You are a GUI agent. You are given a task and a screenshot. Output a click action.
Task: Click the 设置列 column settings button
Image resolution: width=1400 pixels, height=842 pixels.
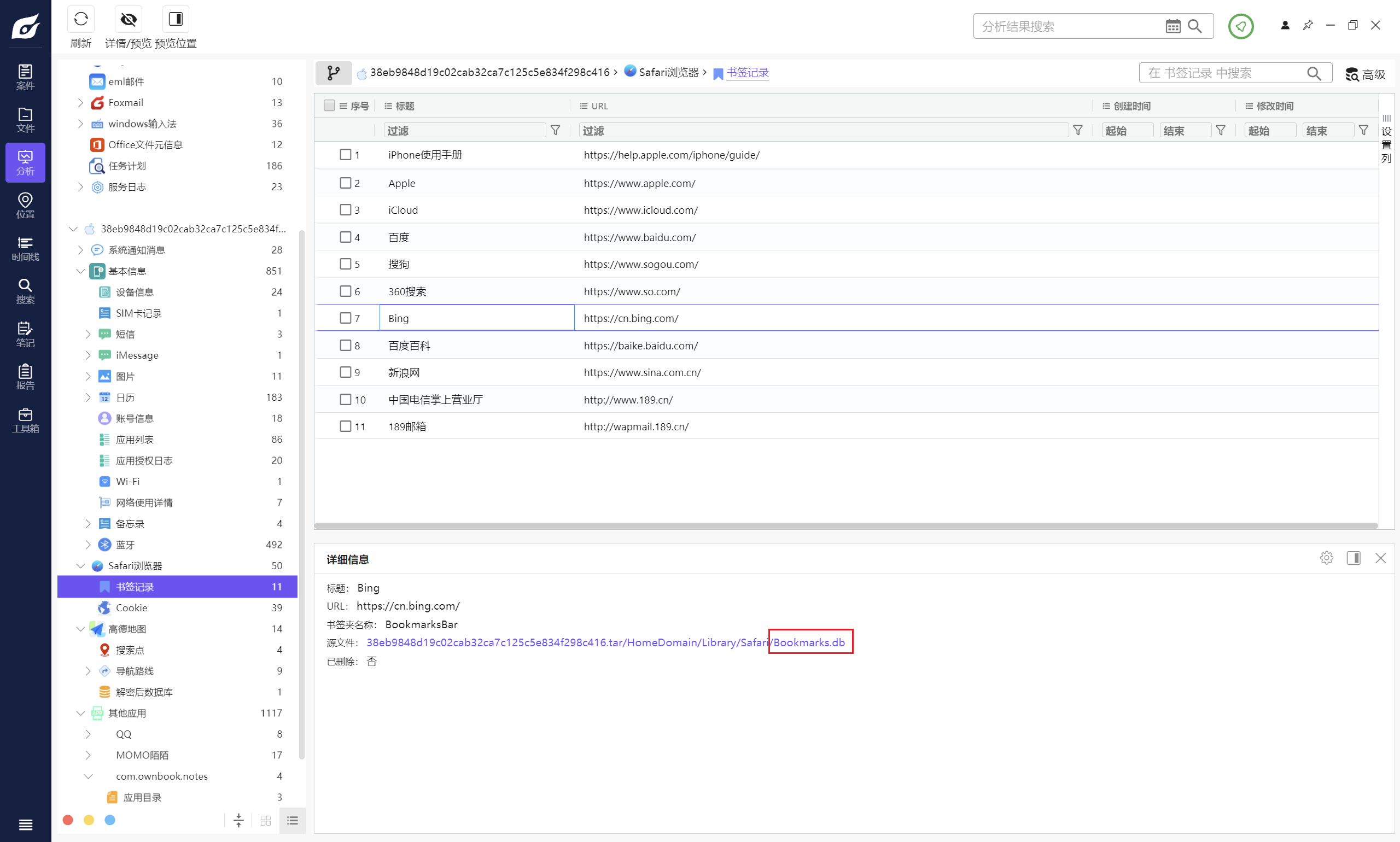[1386, 138]
